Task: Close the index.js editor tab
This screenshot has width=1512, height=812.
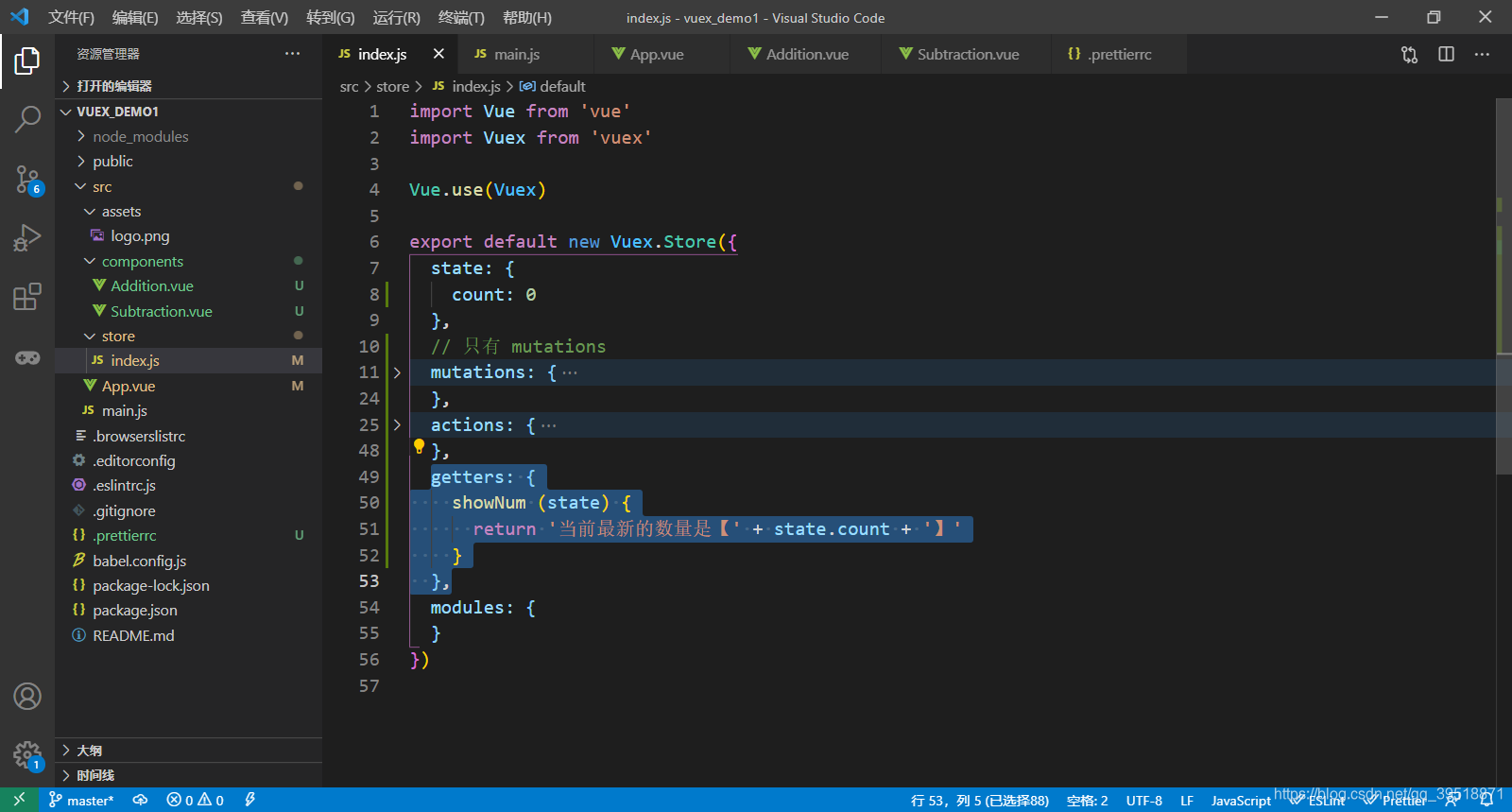Action: click(x=438, y=54)
